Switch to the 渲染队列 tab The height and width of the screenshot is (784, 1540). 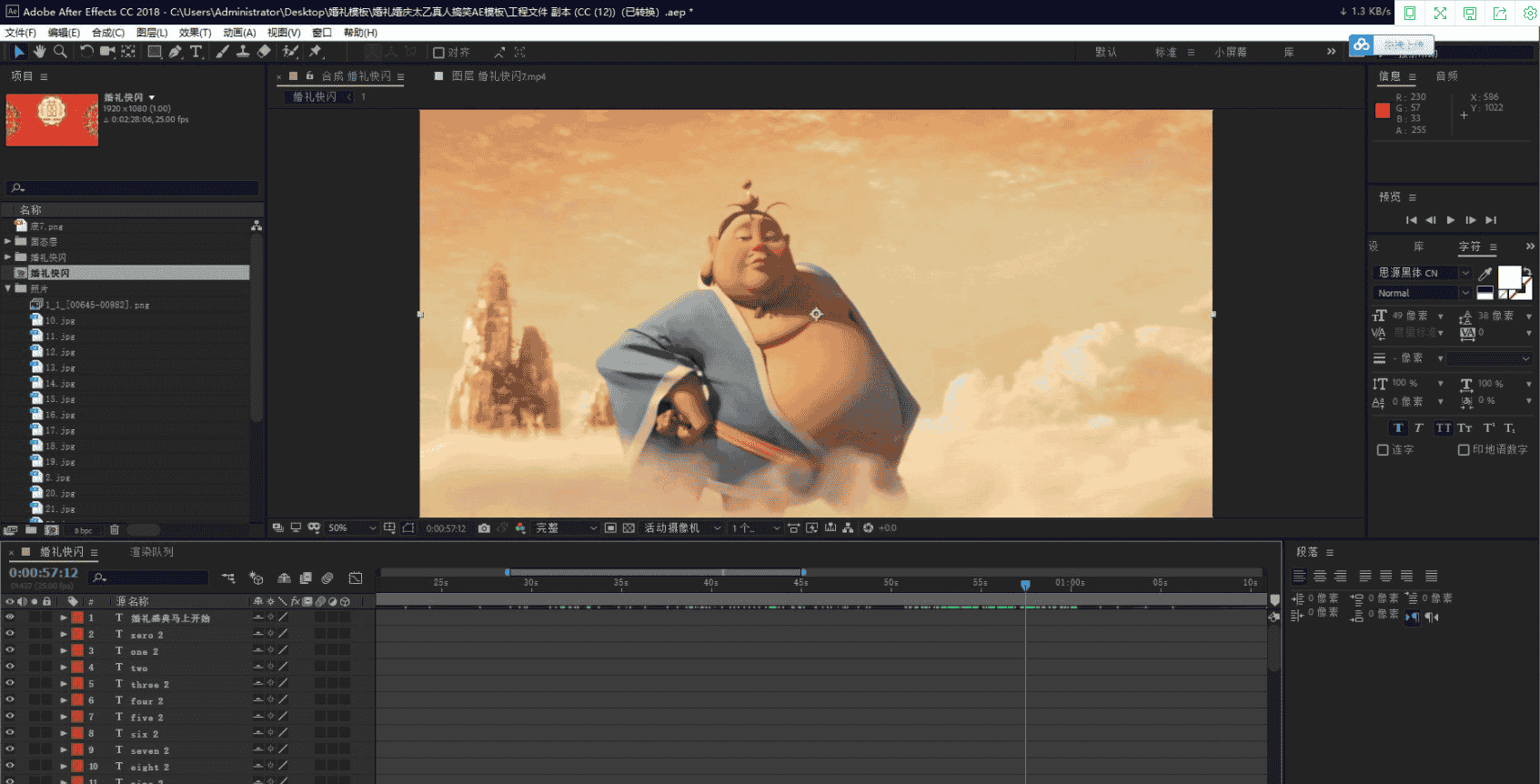(x=152, y=552)
